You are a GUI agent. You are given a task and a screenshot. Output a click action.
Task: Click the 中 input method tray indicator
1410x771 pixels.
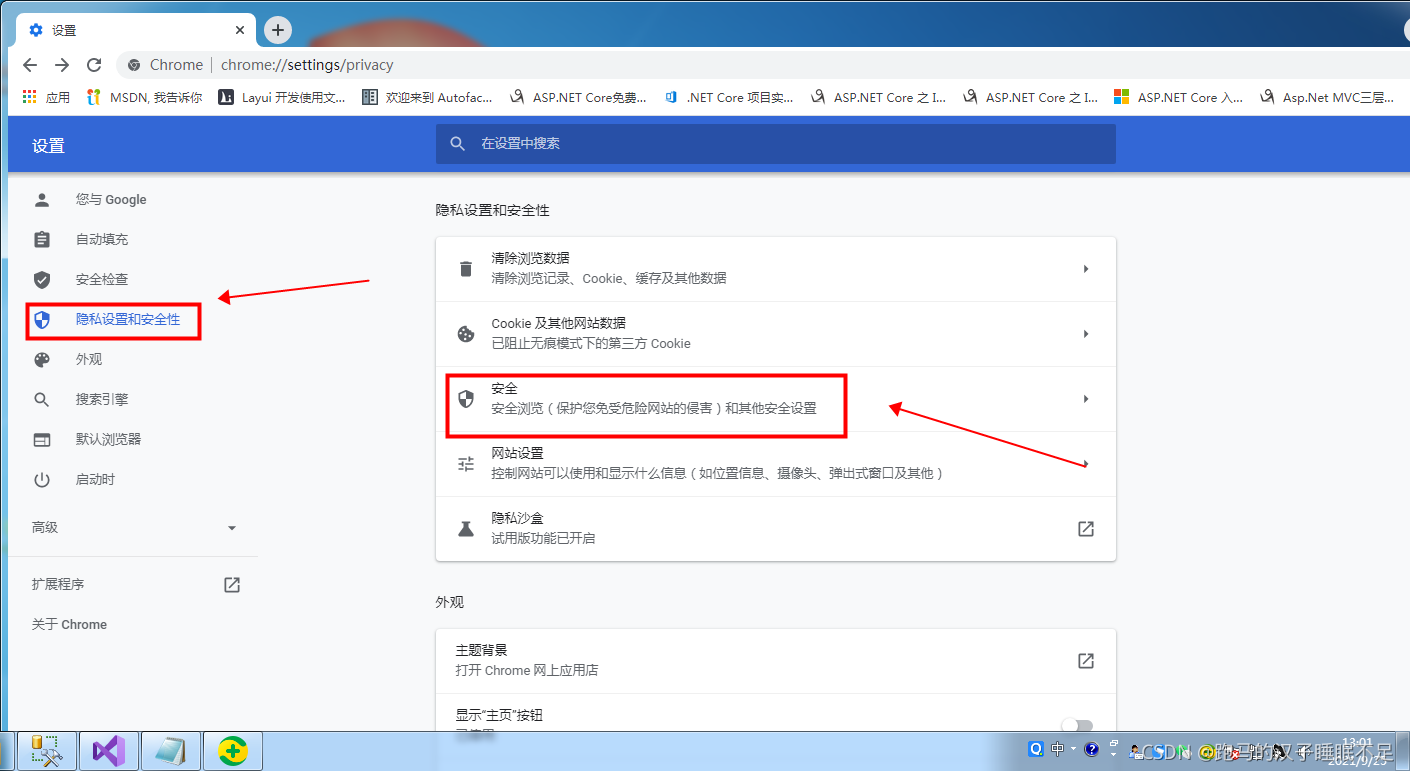1058,749
